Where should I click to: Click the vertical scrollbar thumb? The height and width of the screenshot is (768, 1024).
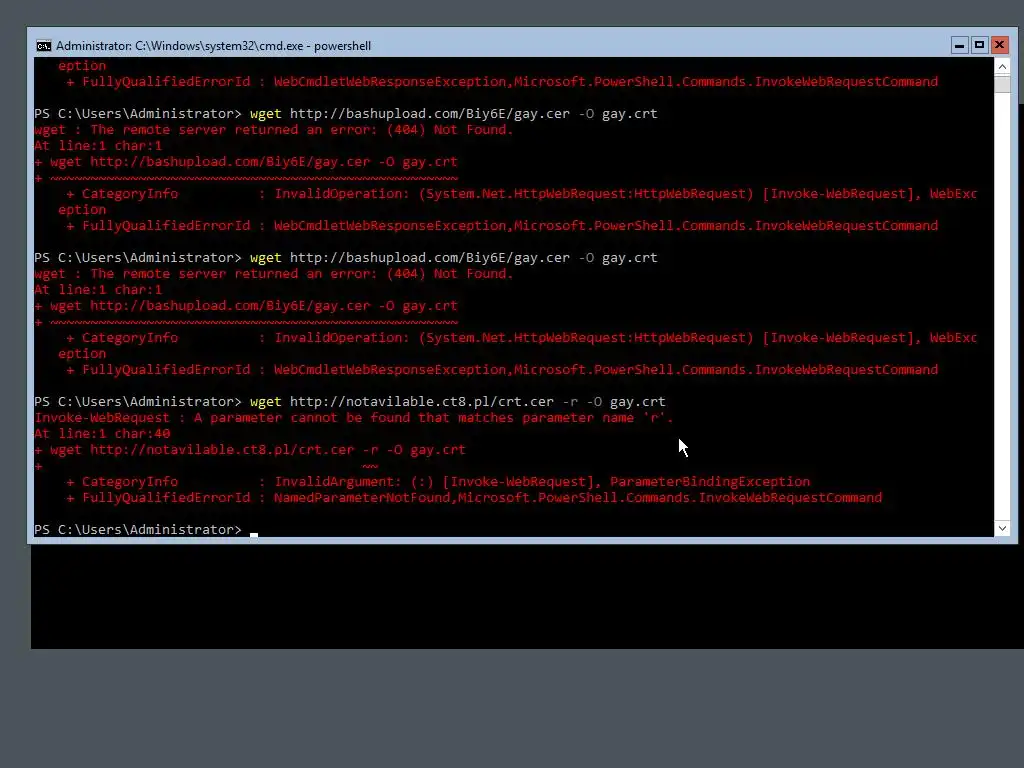coord(1002,84)
